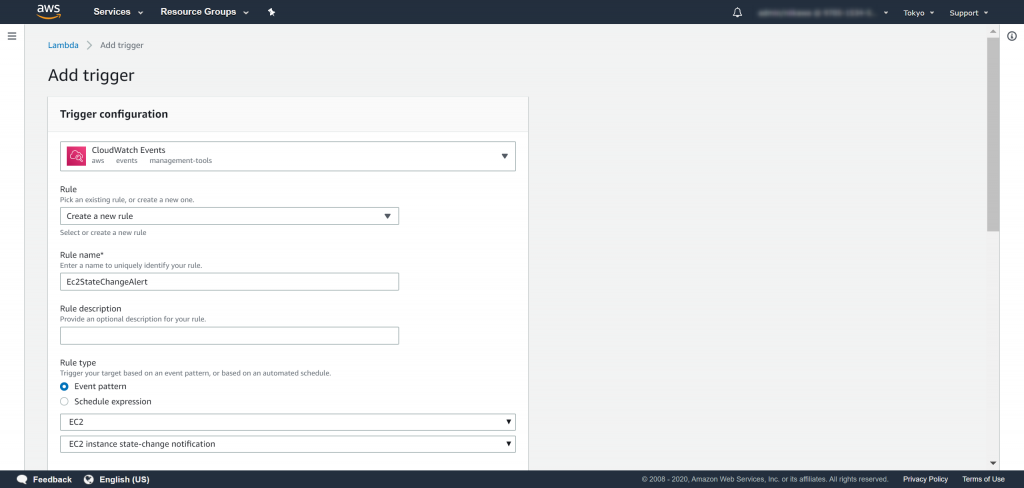Open the info panel icon
1024x488 pixels.
coord(1012,36)
